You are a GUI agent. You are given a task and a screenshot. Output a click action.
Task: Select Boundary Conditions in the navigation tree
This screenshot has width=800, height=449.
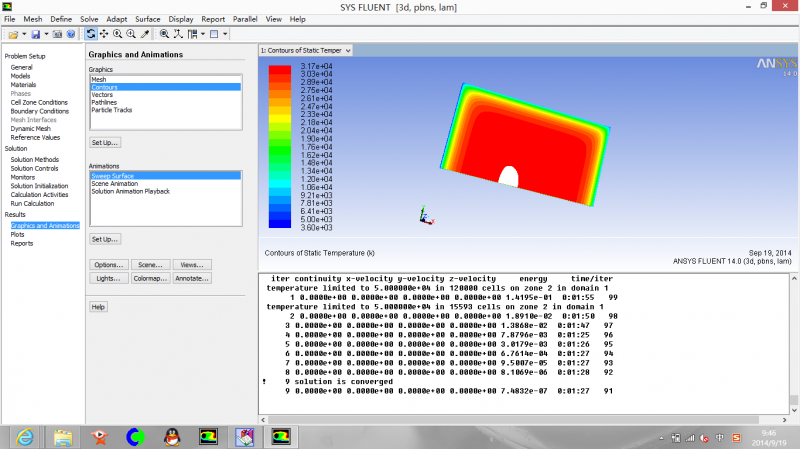39,110
